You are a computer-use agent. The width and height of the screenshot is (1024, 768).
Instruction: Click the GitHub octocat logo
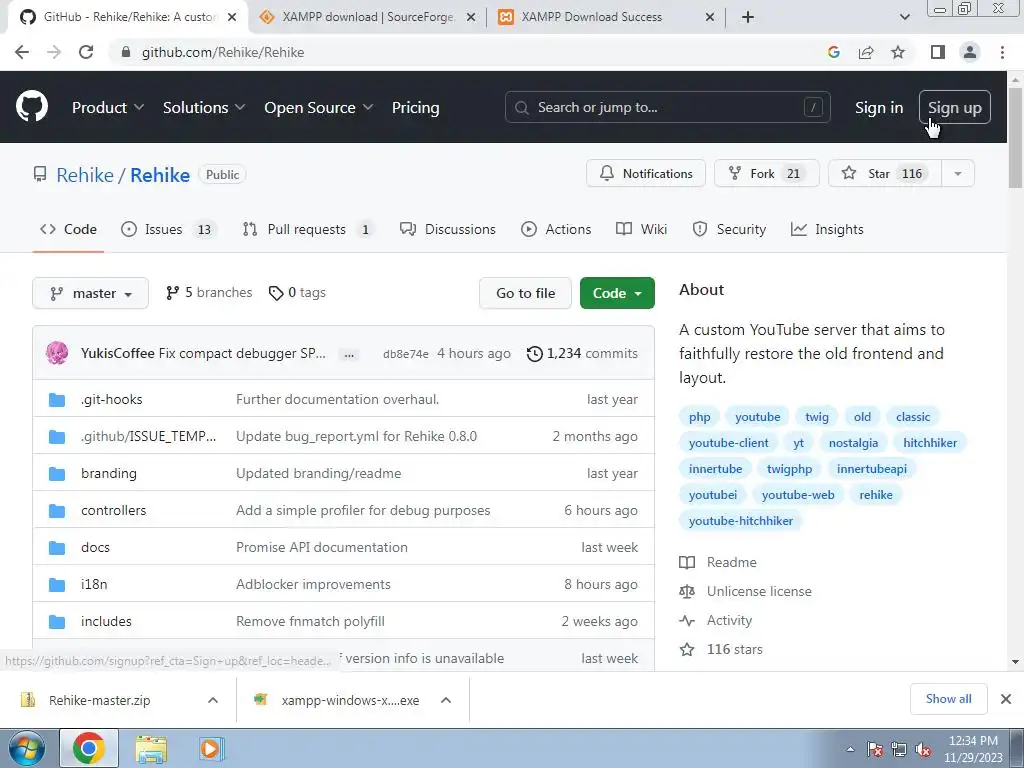(x=31, y=107)
